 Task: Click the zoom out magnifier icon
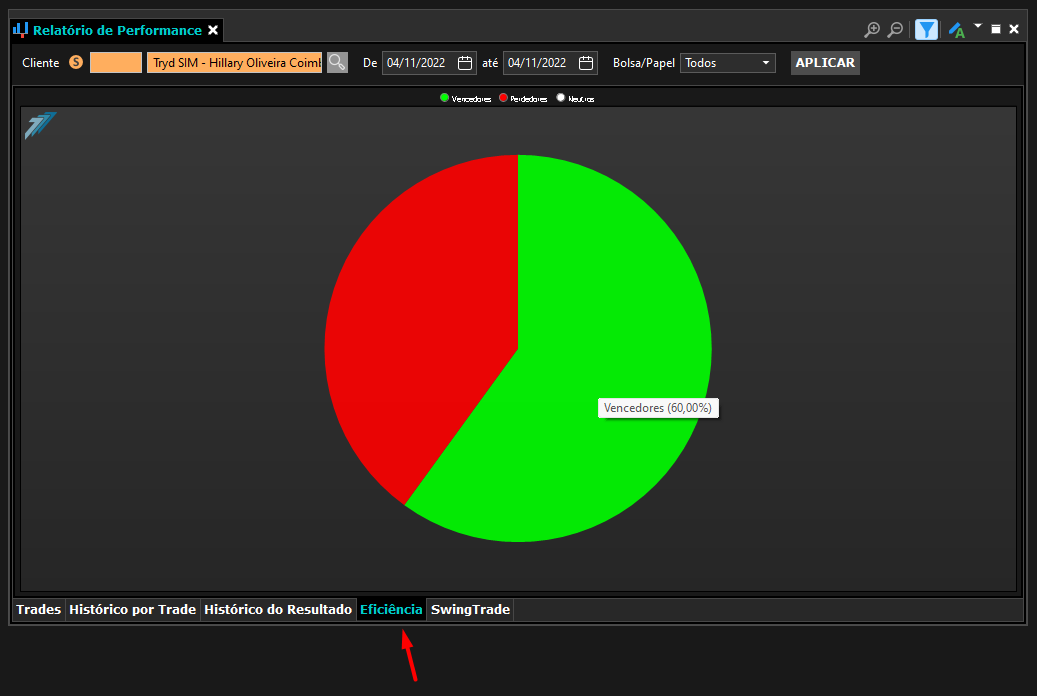(895, 30)
